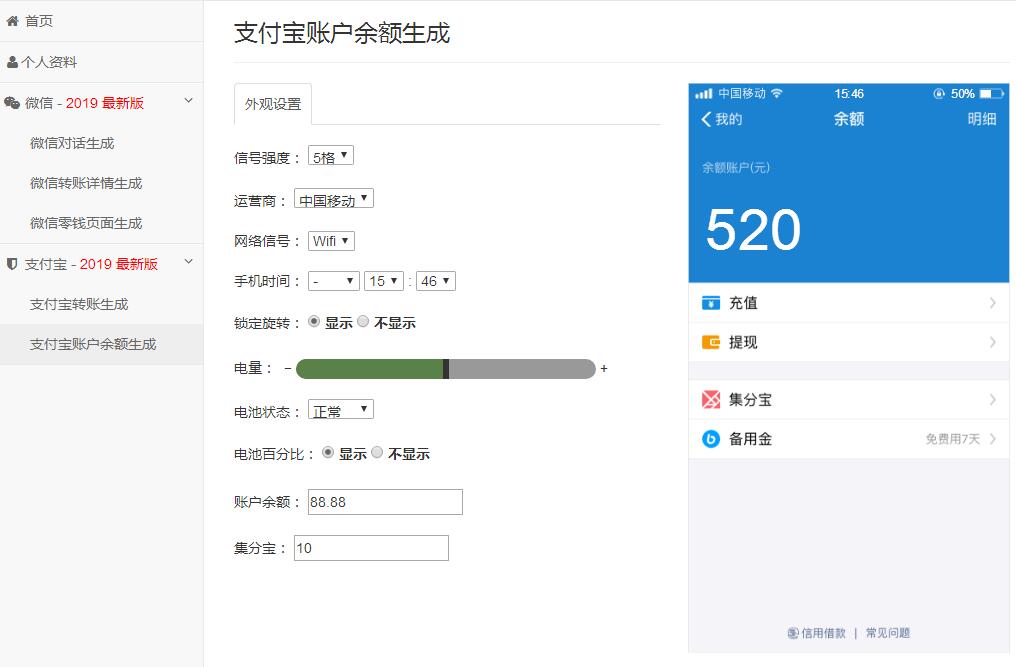Click the Wifi icon in preview status bar
The image size is (1016, 667).
coord(777,93)
